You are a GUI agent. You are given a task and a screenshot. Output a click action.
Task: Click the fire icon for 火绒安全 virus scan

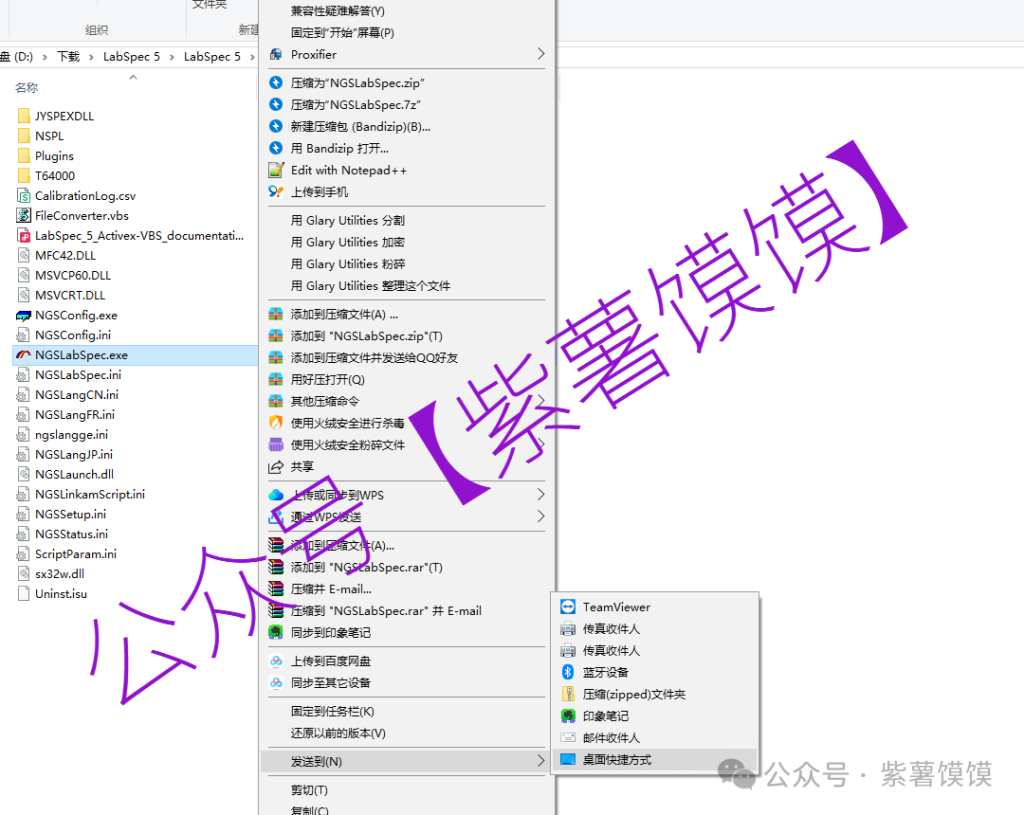click(277, 423)
